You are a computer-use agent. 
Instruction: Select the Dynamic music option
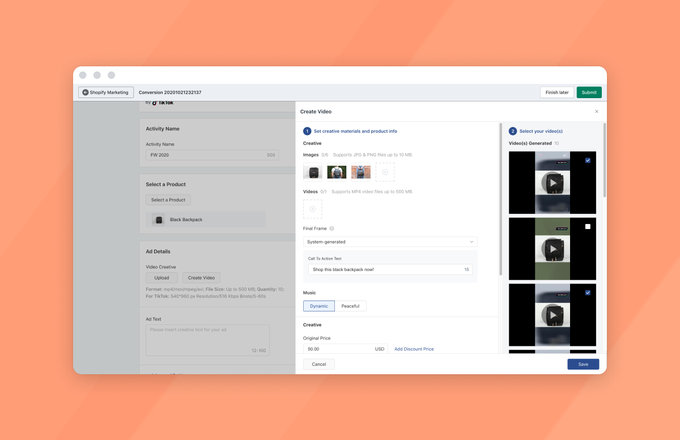click(x=319, y=306)
